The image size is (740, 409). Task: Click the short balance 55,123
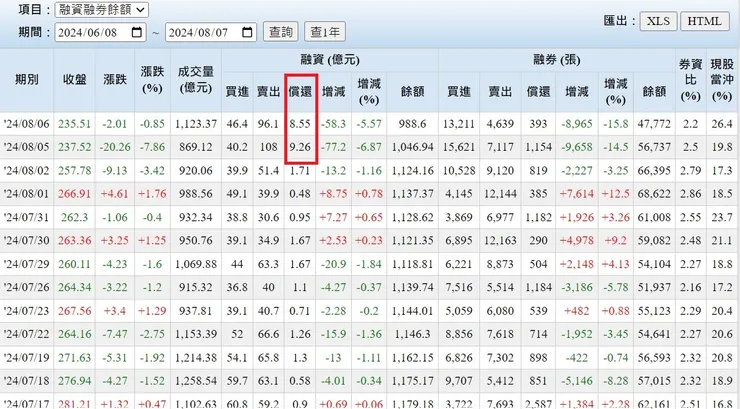pos(654,311)
